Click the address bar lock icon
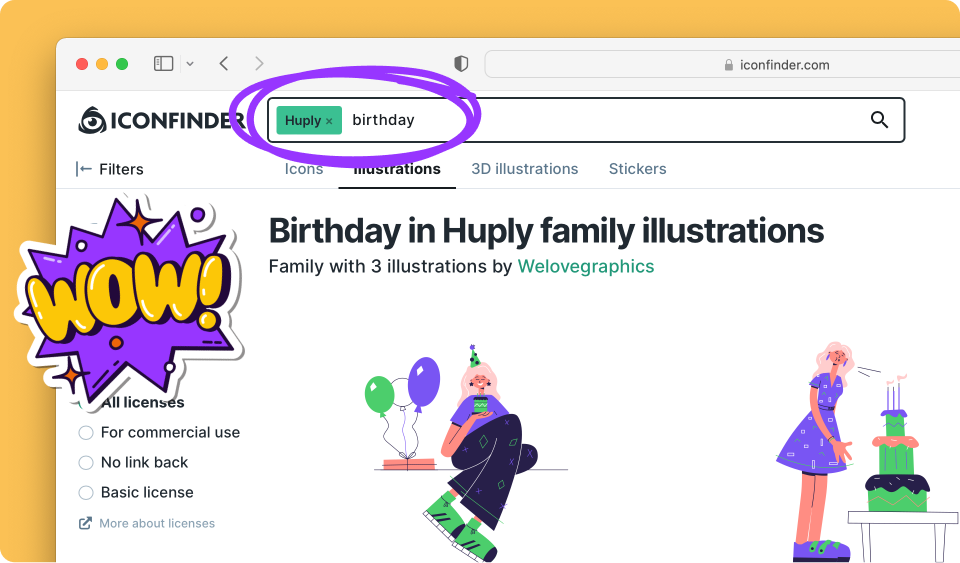 click(x=728, y=65)
